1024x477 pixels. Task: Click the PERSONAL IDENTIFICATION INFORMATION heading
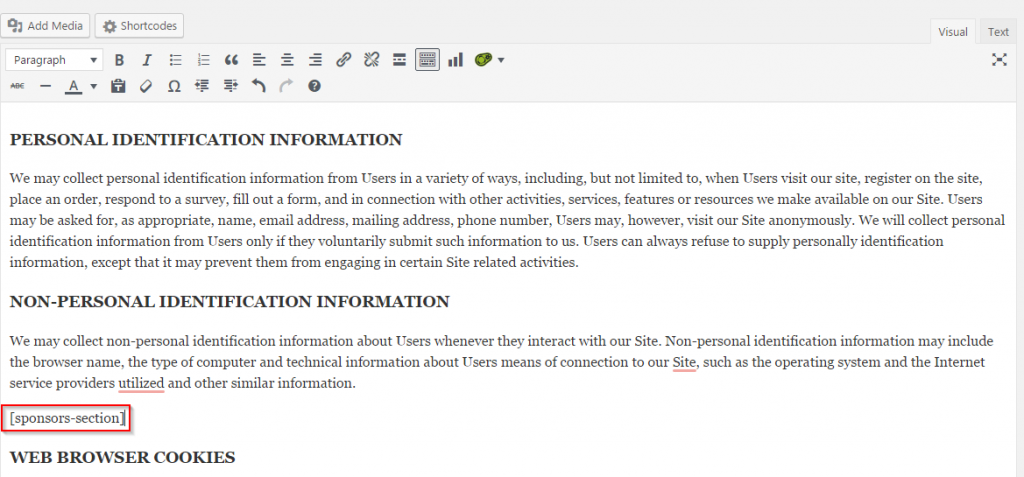point(206,140)
